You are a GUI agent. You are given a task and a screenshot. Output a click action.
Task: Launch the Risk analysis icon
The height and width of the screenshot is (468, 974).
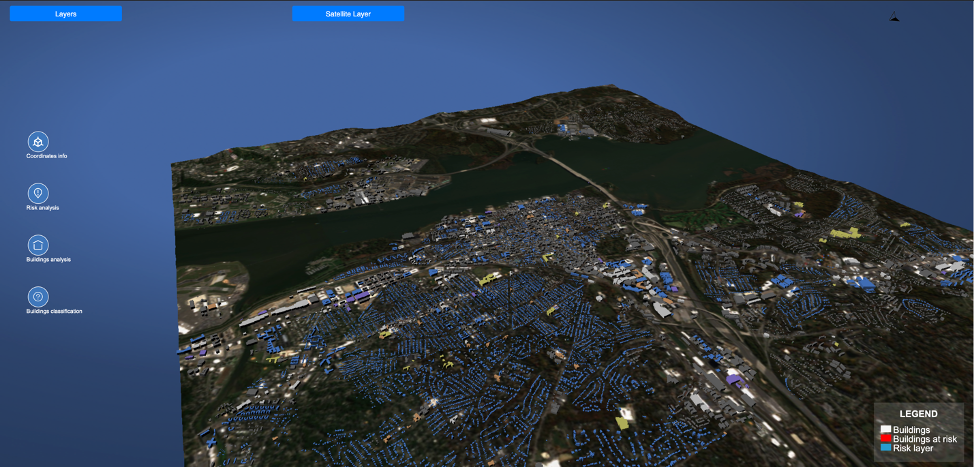click(39, 193)
